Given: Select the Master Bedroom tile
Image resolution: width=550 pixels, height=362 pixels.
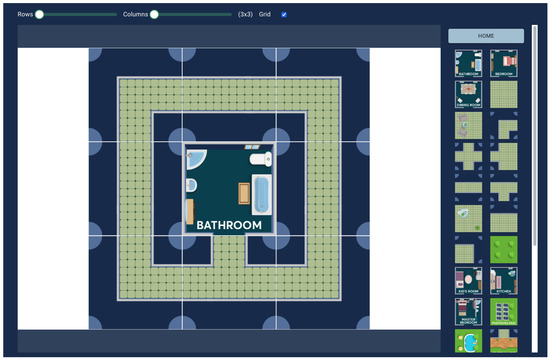Looking at the screenshot, I should [x=468, y=312].
